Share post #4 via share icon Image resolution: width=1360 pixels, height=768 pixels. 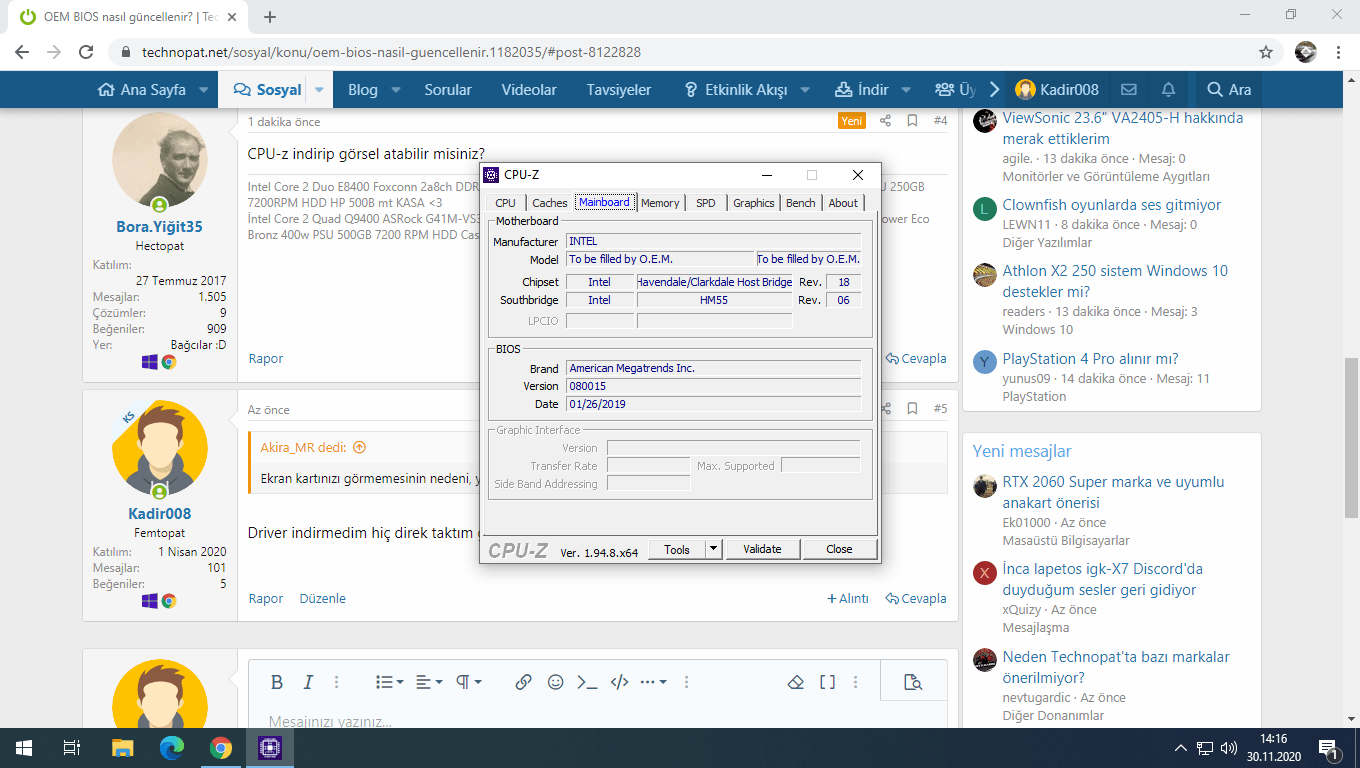(885, 121)
